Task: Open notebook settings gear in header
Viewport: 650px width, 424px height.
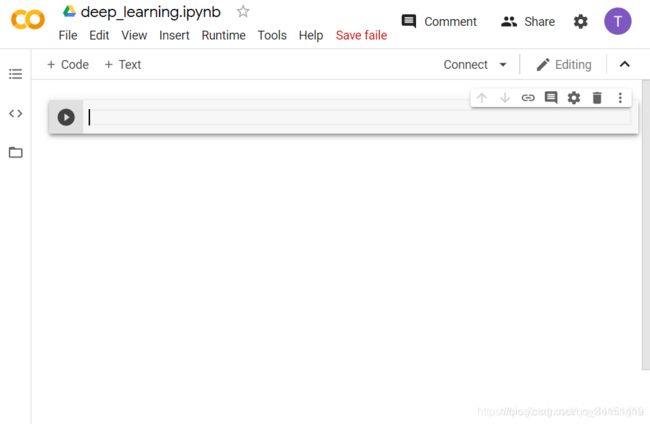Action: 580,22
